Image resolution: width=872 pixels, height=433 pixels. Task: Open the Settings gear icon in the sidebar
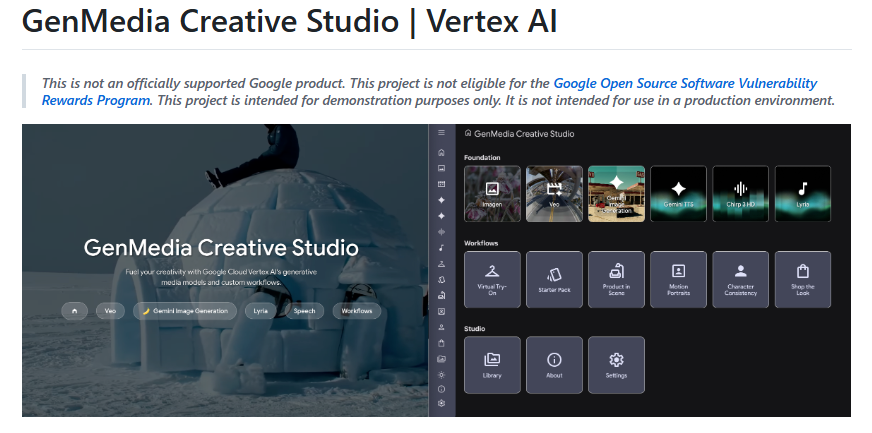pyautogui.click(x=441, y=404)
